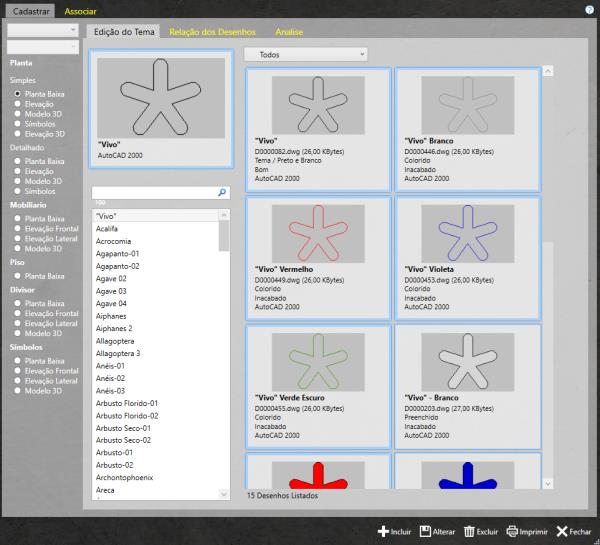Open the Analise tab
This screenshot has width=600, height=545.
pyautogui.click(x=290, y=32)
